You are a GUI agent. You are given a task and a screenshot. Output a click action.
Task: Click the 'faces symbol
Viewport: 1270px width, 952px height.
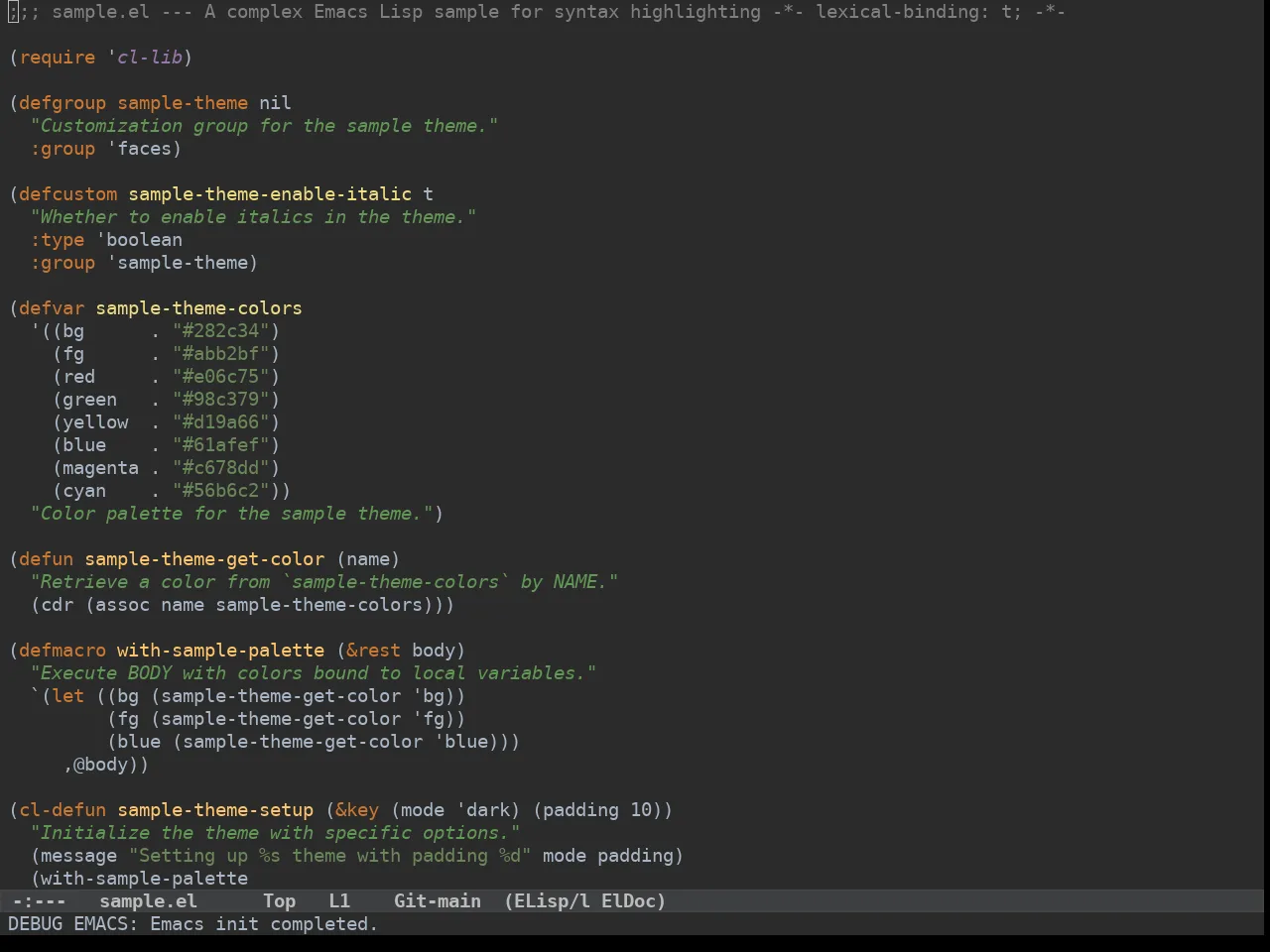pyautogui.click(x=139, y=149)
